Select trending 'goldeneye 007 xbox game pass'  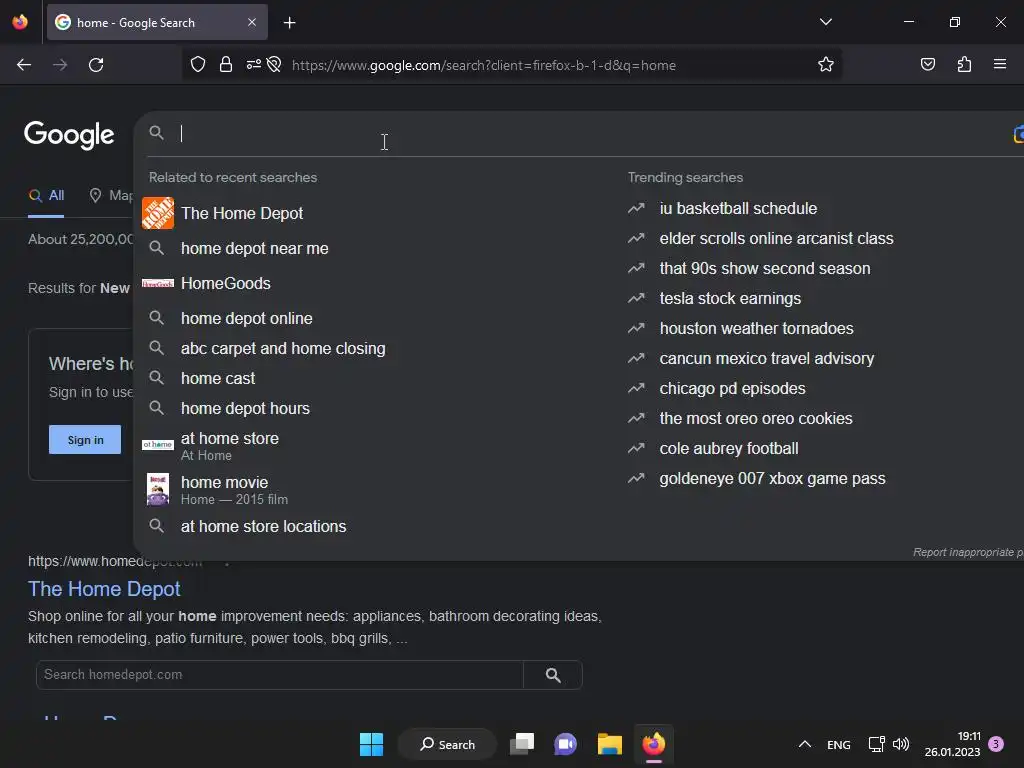click(x=772, y=479)
